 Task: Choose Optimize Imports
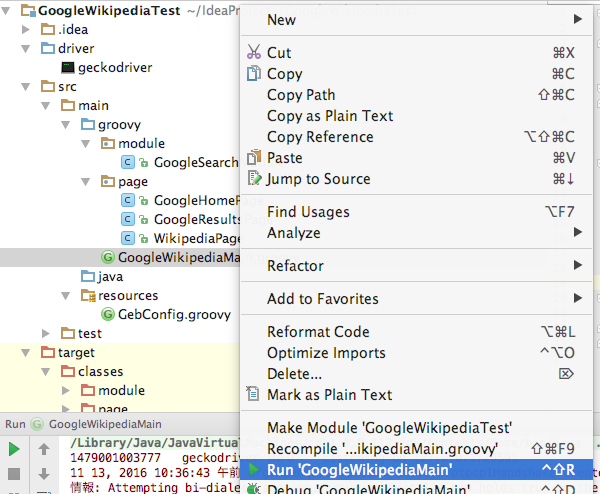(x=416, y=352)
